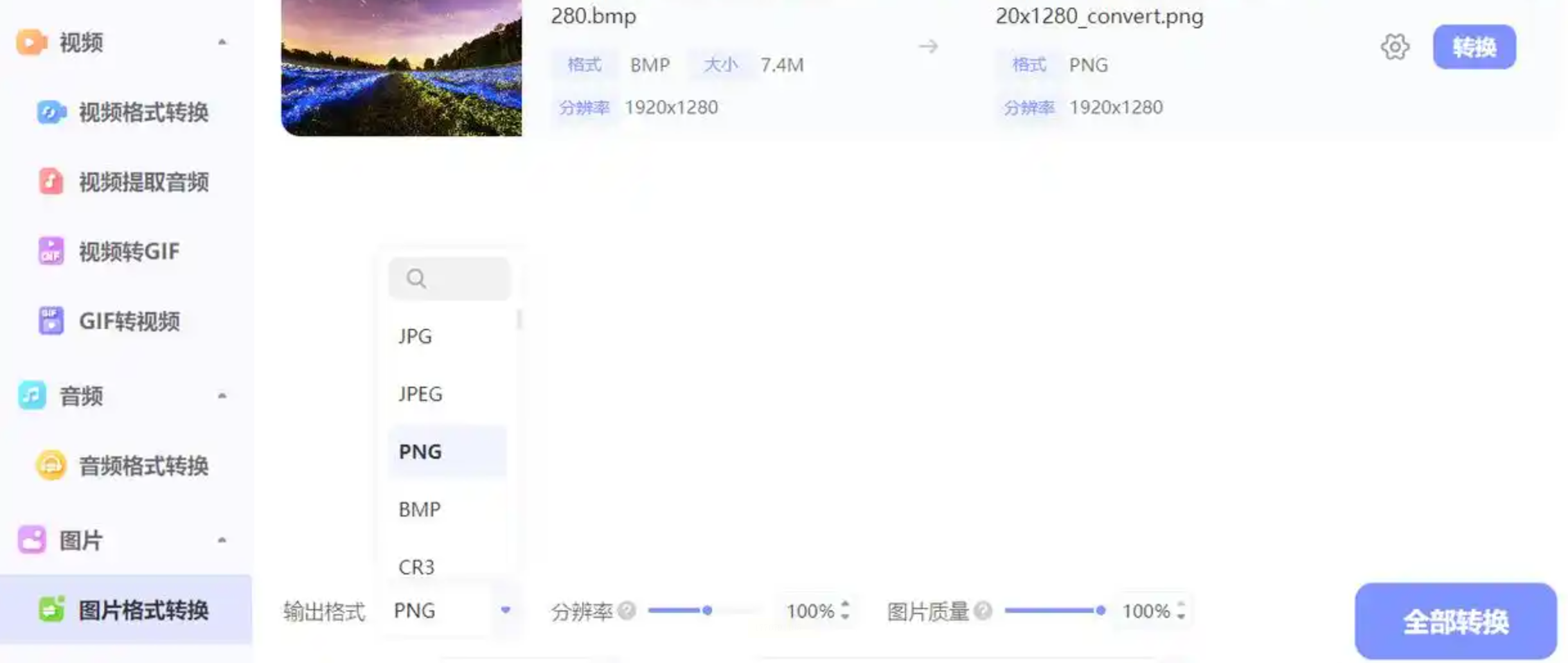Open the 输出格式 PNG dropdown arrow
The width and height of the screenshot is (1568, 663).
click(x=506, y=610)
